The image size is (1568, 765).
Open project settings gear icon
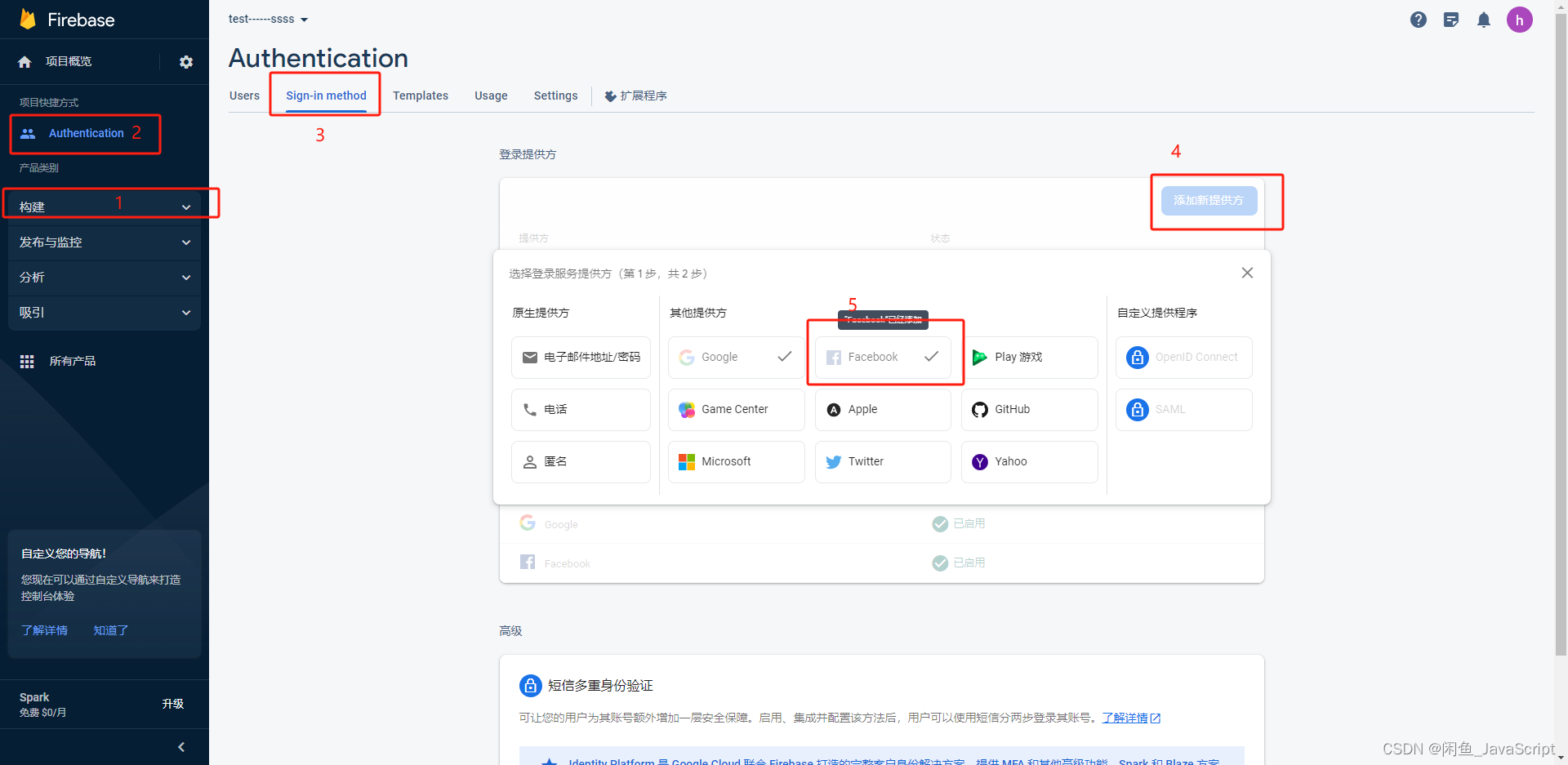tap(186, 62)
